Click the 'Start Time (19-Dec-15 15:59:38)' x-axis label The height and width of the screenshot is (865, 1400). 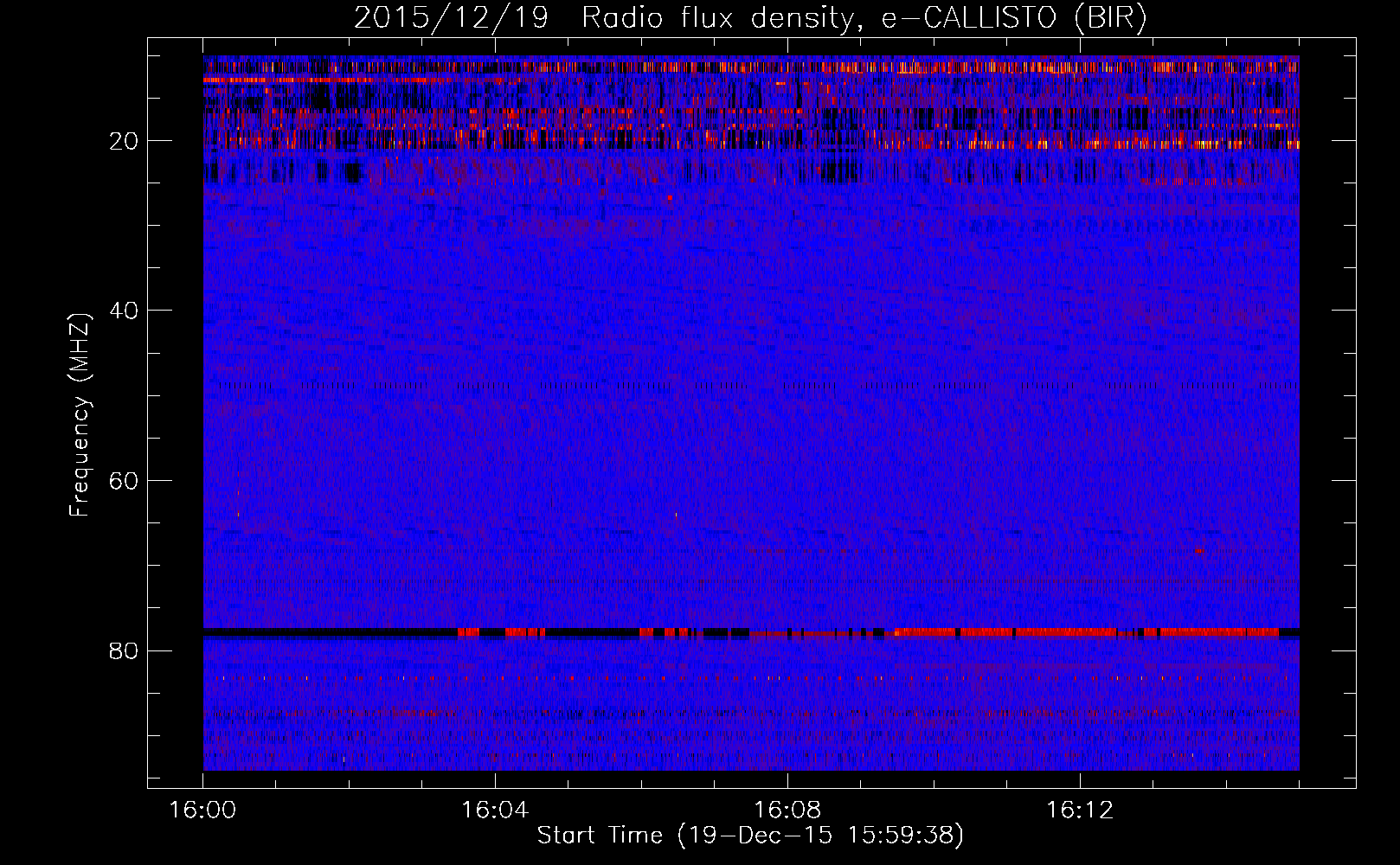pyautogui.click(x=750, y=836)
